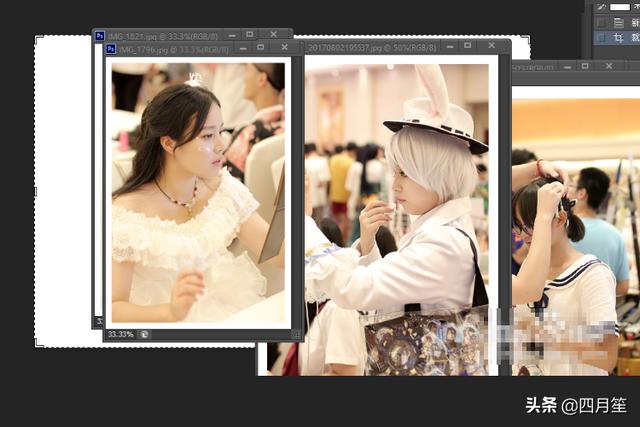Image resolution: width=640 pixels, height=427 pixels.
Task: Maximize the IMG_1796.jpg document window
Action: pyautogui.click(x=261, y=47)
